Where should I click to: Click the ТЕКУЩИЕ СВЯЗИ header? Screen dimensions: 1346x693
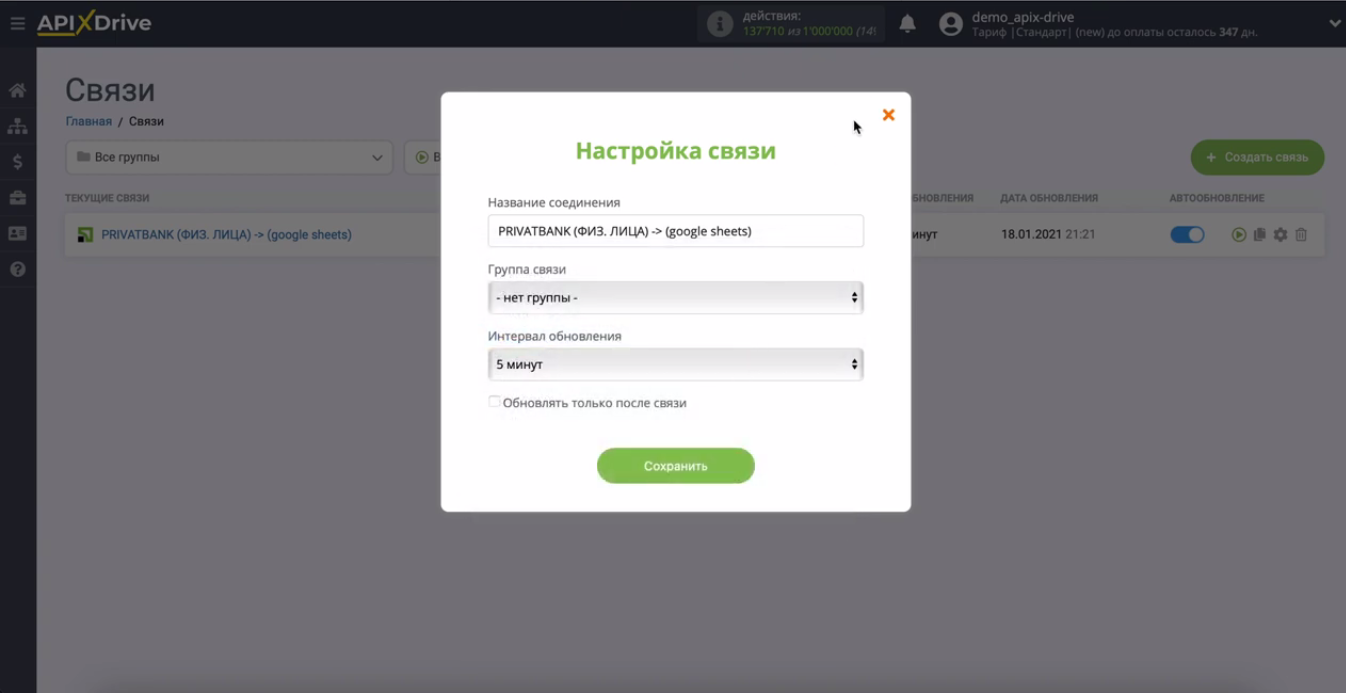pos(107,198)
